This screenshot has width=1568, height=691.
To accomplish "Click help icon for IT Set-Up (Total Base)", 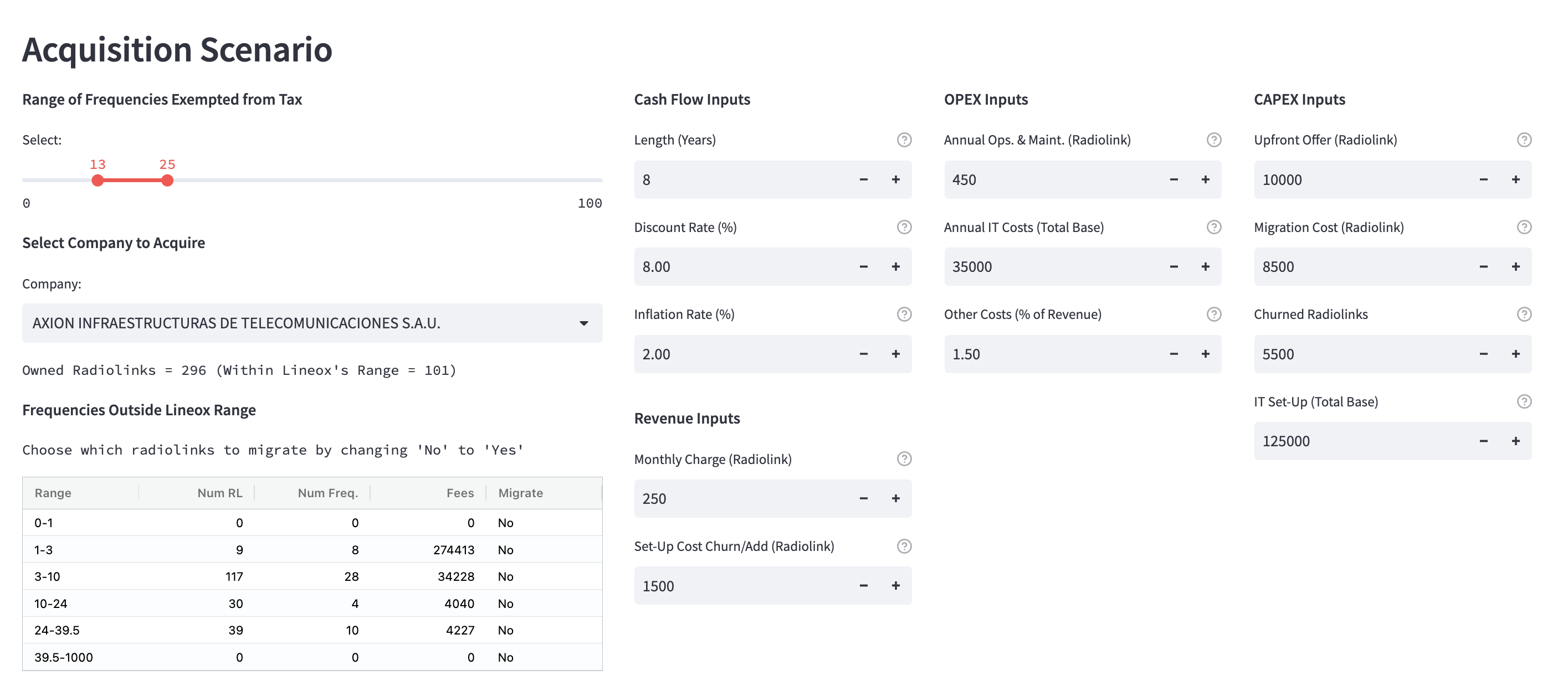I will (x=1524, y=401).
